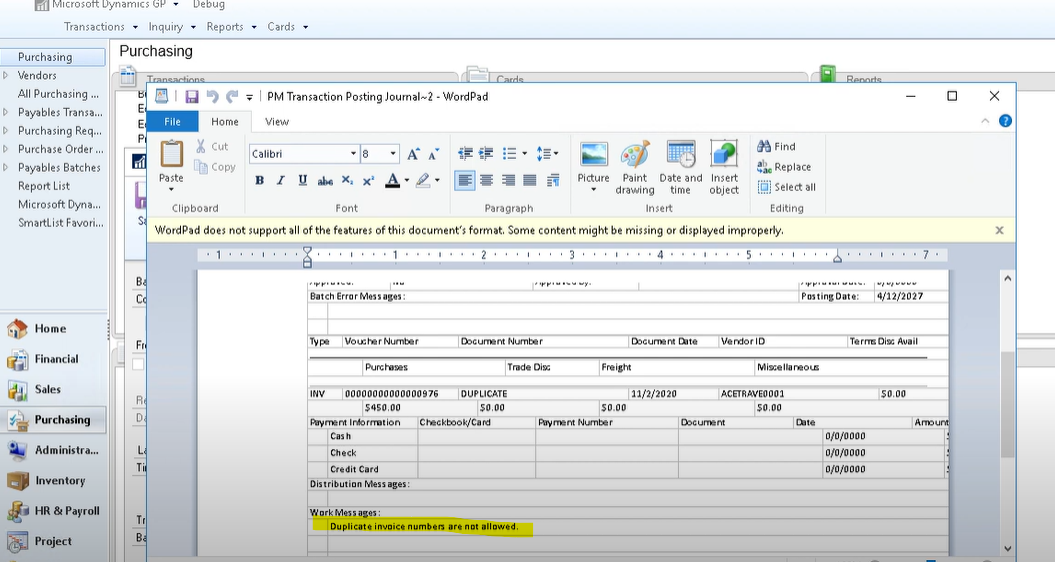Click the Find button
The image size is (1055, 562).
[776, 146]
